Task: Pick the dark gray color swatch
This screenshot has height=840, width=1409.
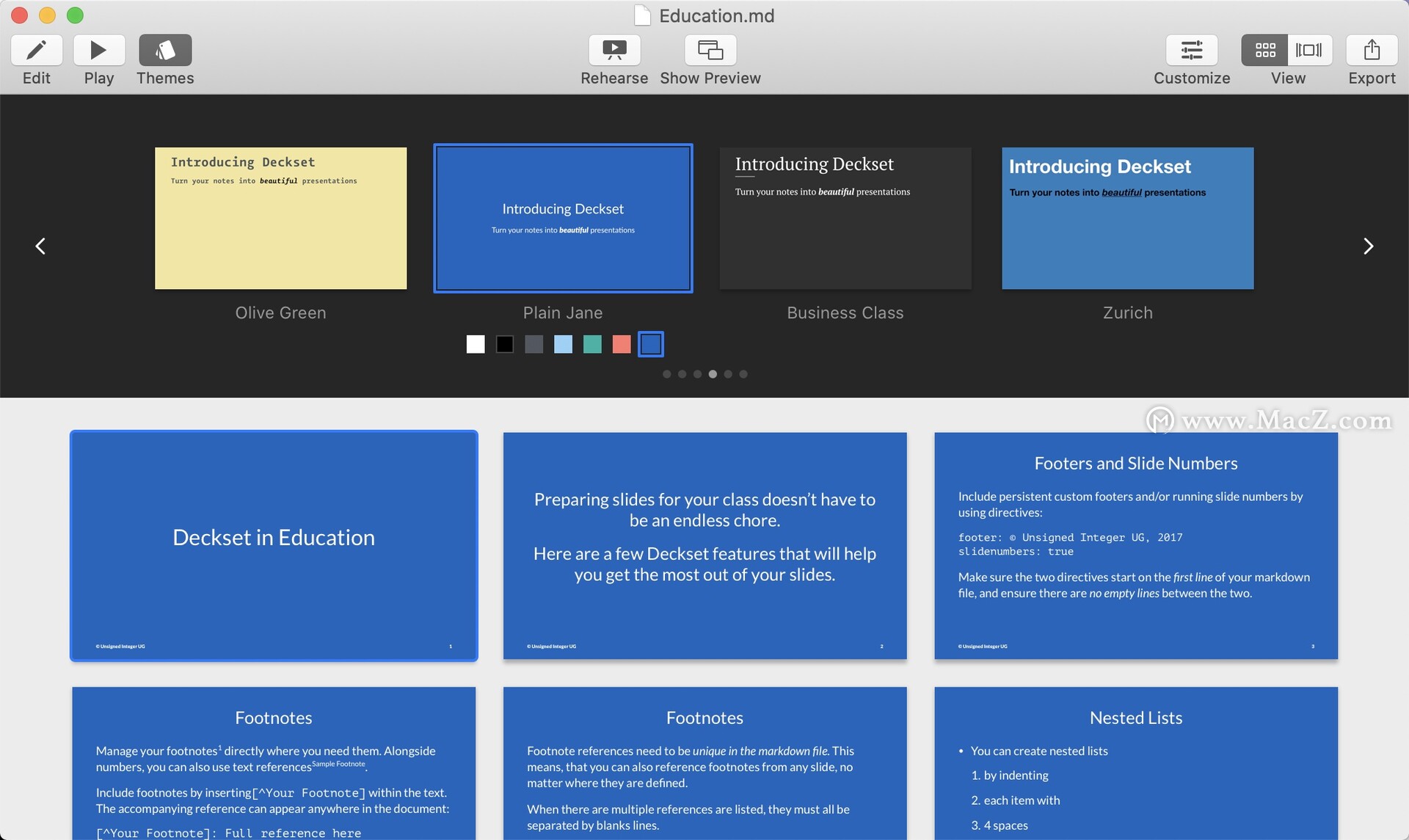Action: (x=534, y=344)
